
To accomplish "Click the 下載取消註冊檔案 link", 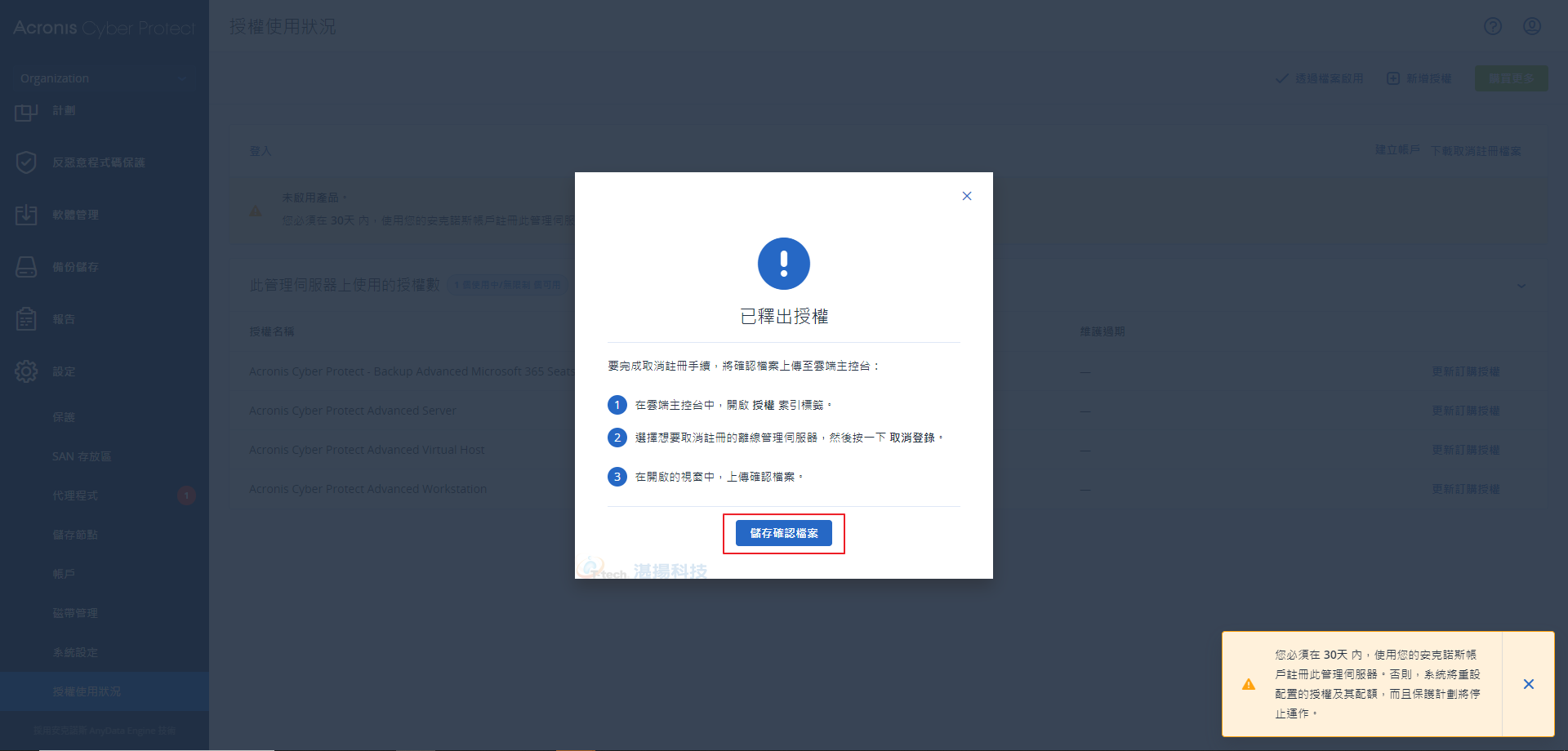I will tap(1476, 151).
